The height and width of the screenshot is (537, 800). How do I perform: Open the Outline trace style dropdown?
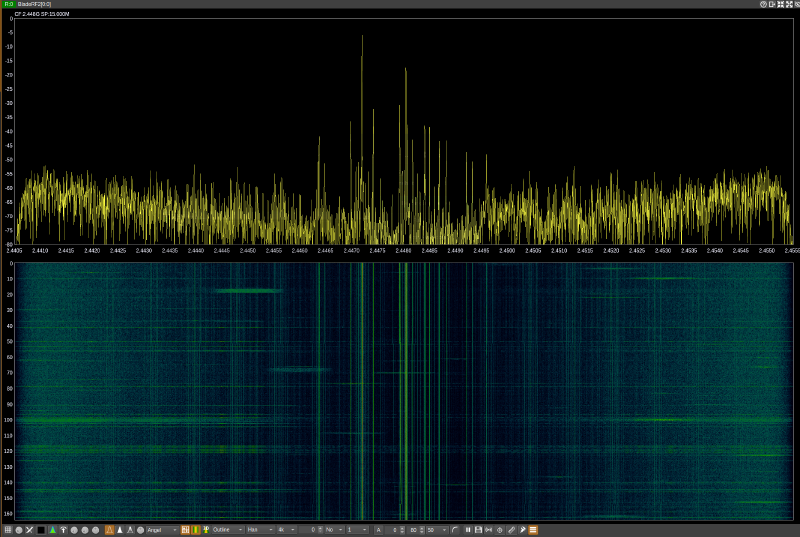point(227,529)
